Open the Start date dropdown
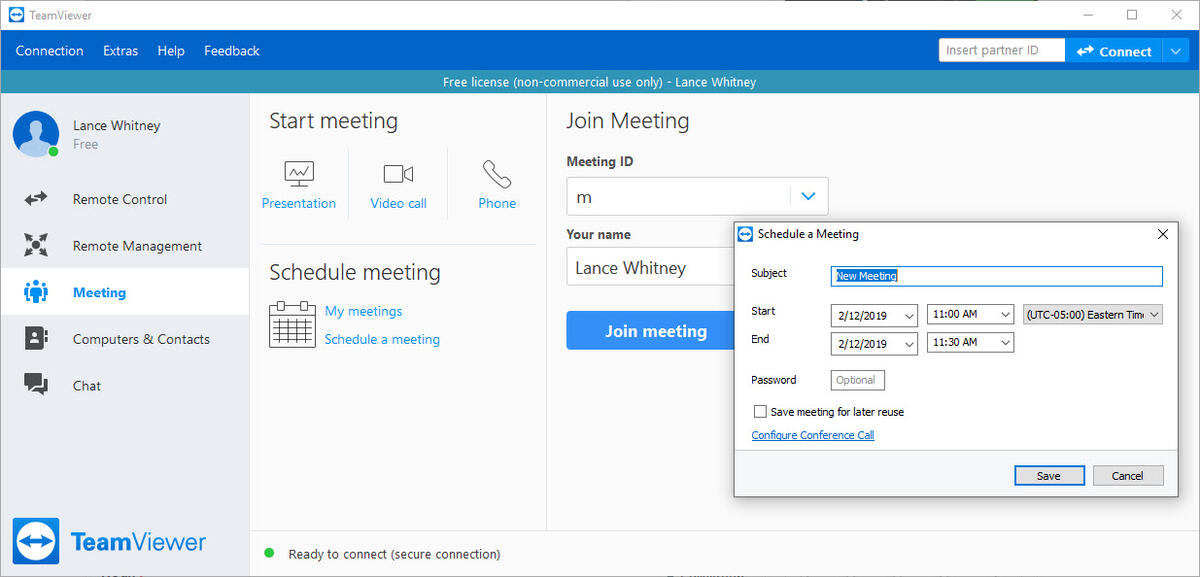This screenshot has height=577, width=1200. point(909,315)
